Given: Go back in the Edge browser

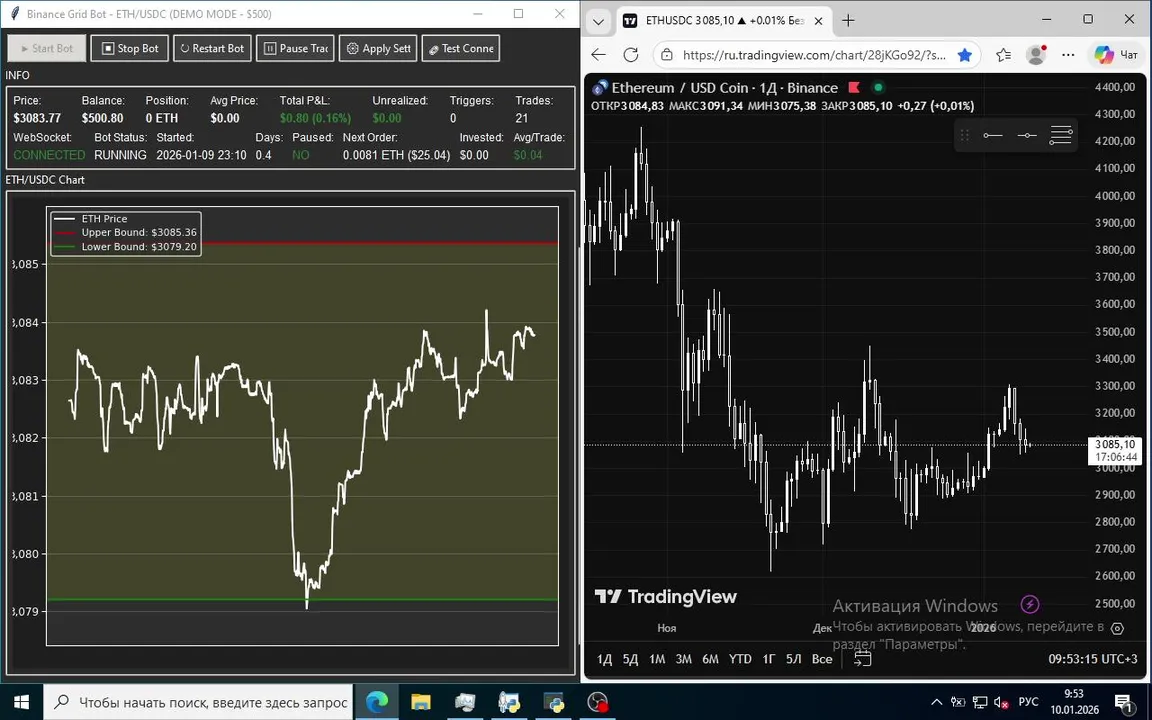Looking at the screenshot, I should pos(599,54).
